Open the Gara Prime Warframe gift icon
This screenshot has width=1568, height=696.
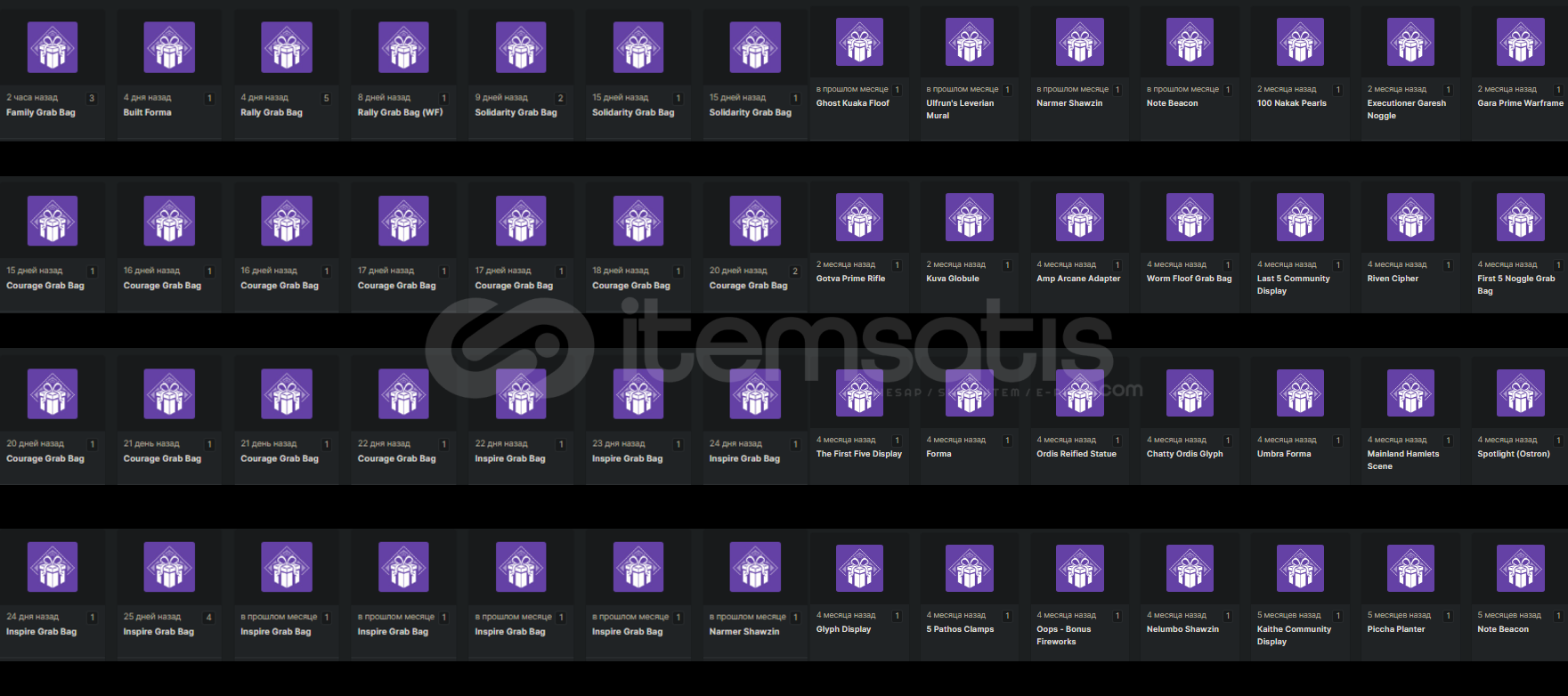pos(1521,42)
